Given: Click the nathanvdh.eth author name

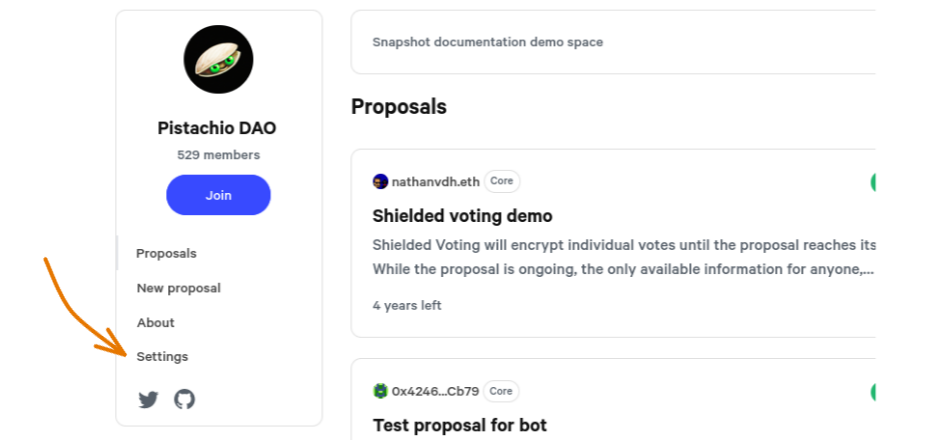Looking at the screenshot, I should click(435, 182).
